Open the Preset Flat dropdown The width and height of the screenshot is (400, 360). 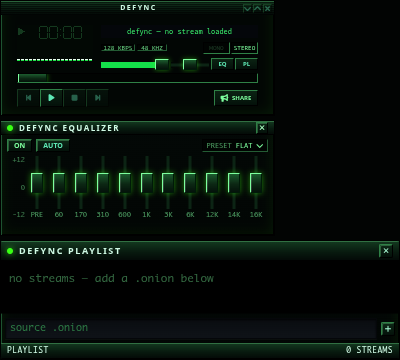[235, 146]
